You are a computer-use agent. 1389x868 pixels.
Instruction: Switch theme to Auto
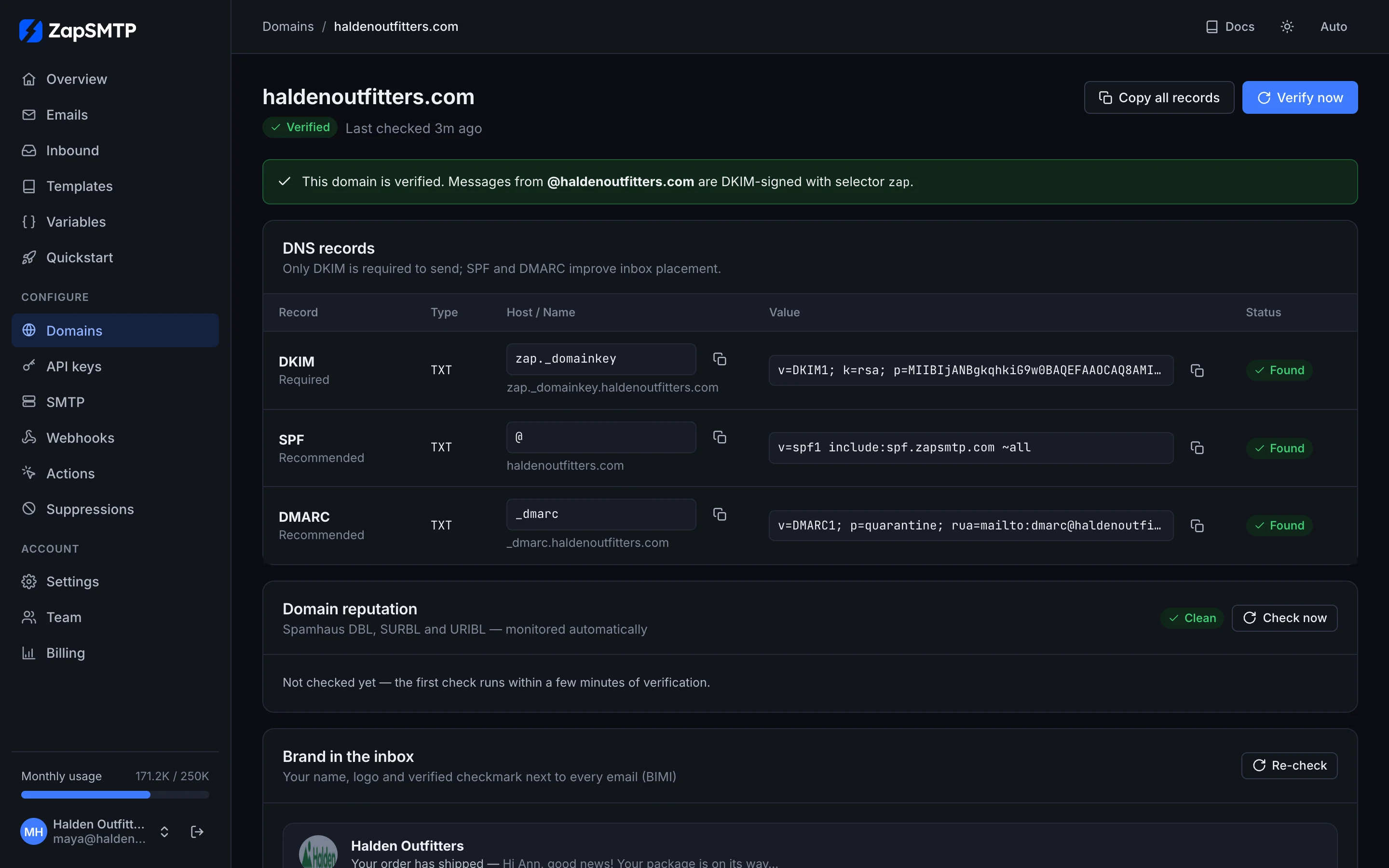[1334, 27]
